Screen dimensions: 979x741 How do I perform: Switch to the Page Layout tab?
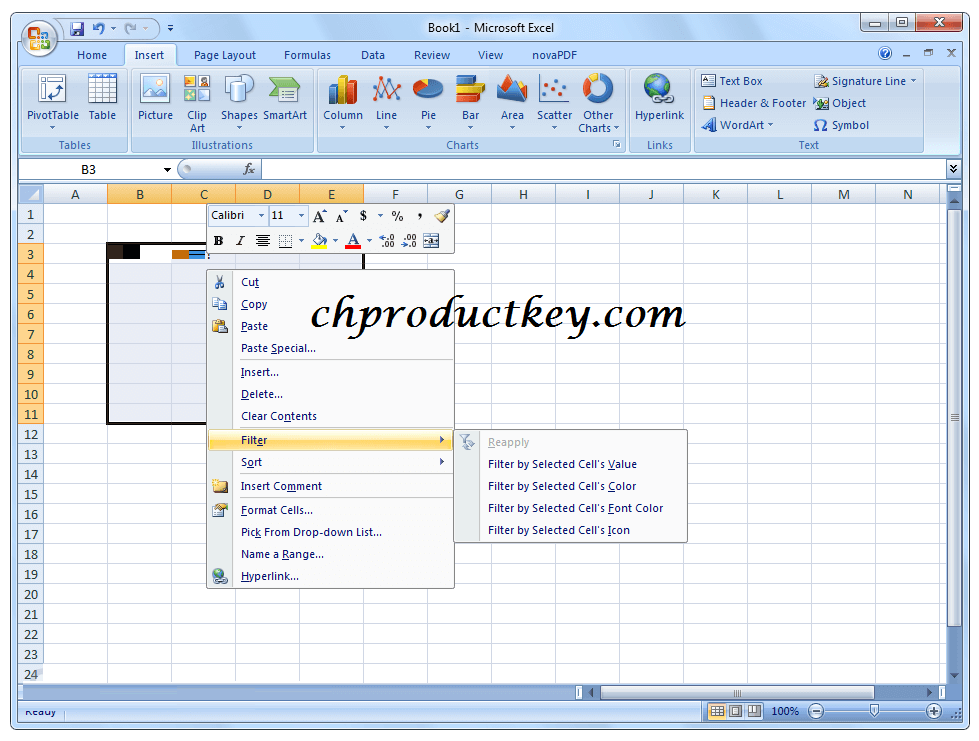click(x=225, y=55)
